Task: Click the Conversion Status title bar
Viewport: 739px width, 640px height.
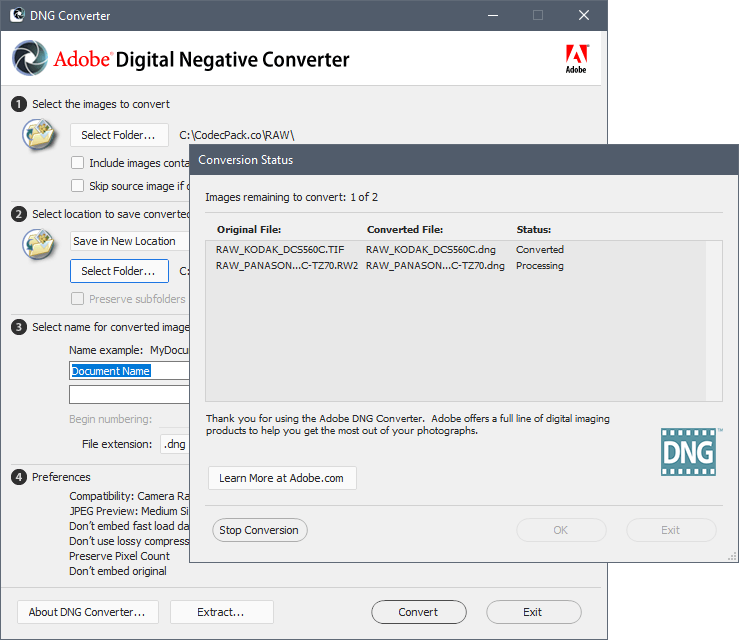Action: pos(464,160)
